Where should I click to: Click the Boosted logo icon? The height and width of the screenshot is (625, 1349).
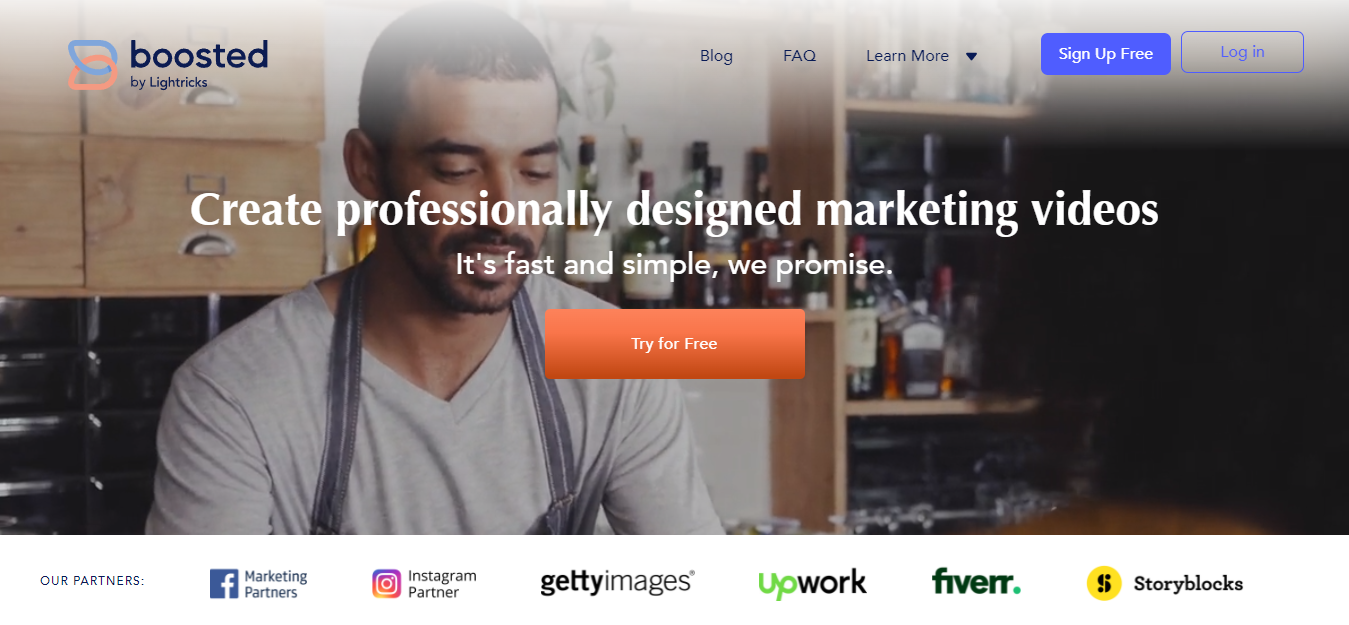[x=93, y=65]
